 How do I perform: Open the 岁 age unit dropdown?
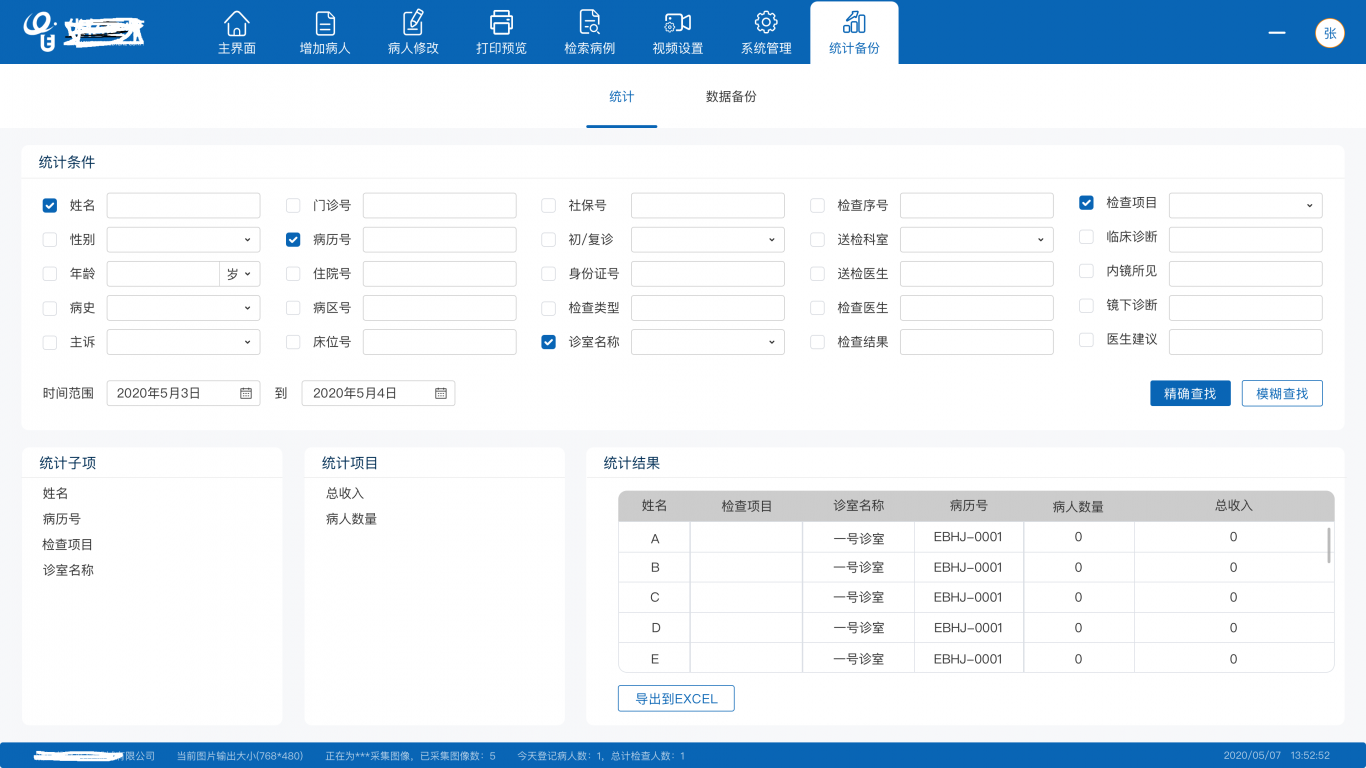click(x=240, y=273)
